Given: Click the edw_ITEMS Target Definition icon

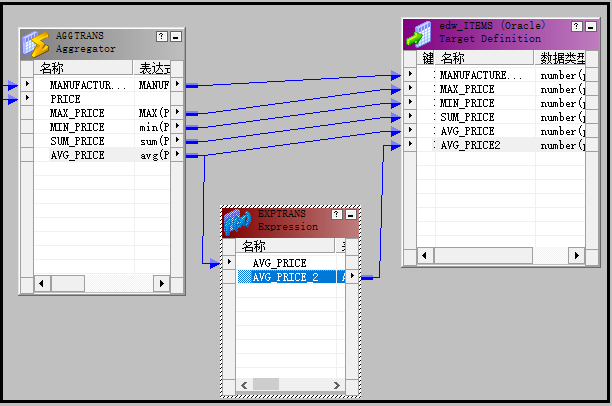Looking at the screenshot, I should tap(419, 34).
